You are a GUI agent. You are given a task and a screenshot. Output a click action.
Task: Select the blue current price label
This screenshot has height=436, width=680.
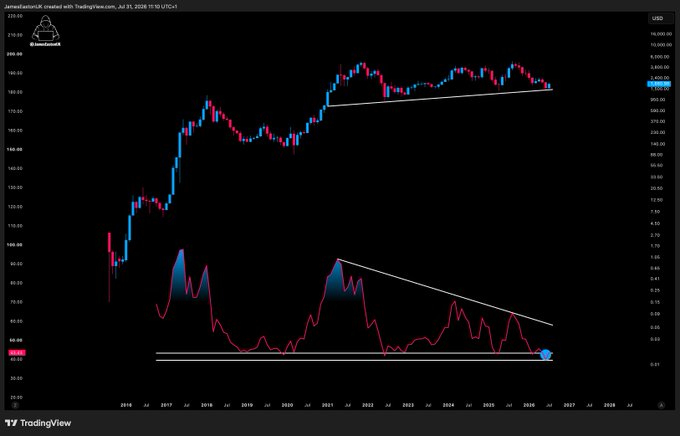pyautogui.click(x=659, y=84)
